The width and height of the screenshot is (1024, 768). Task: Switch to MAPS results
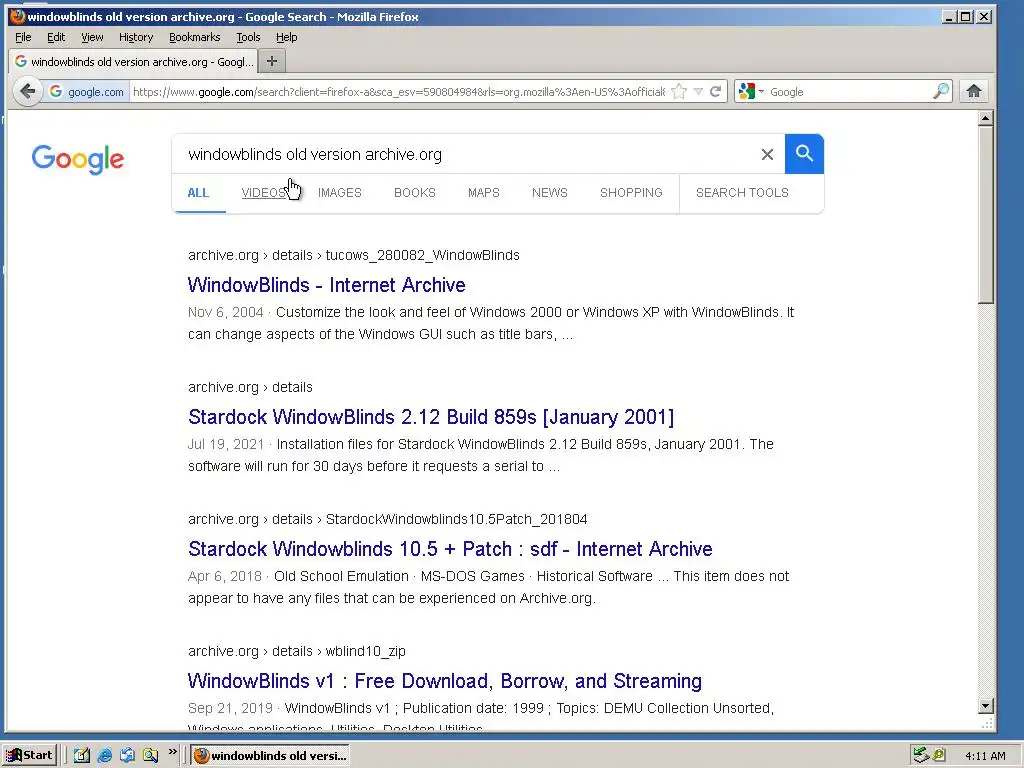484,193
